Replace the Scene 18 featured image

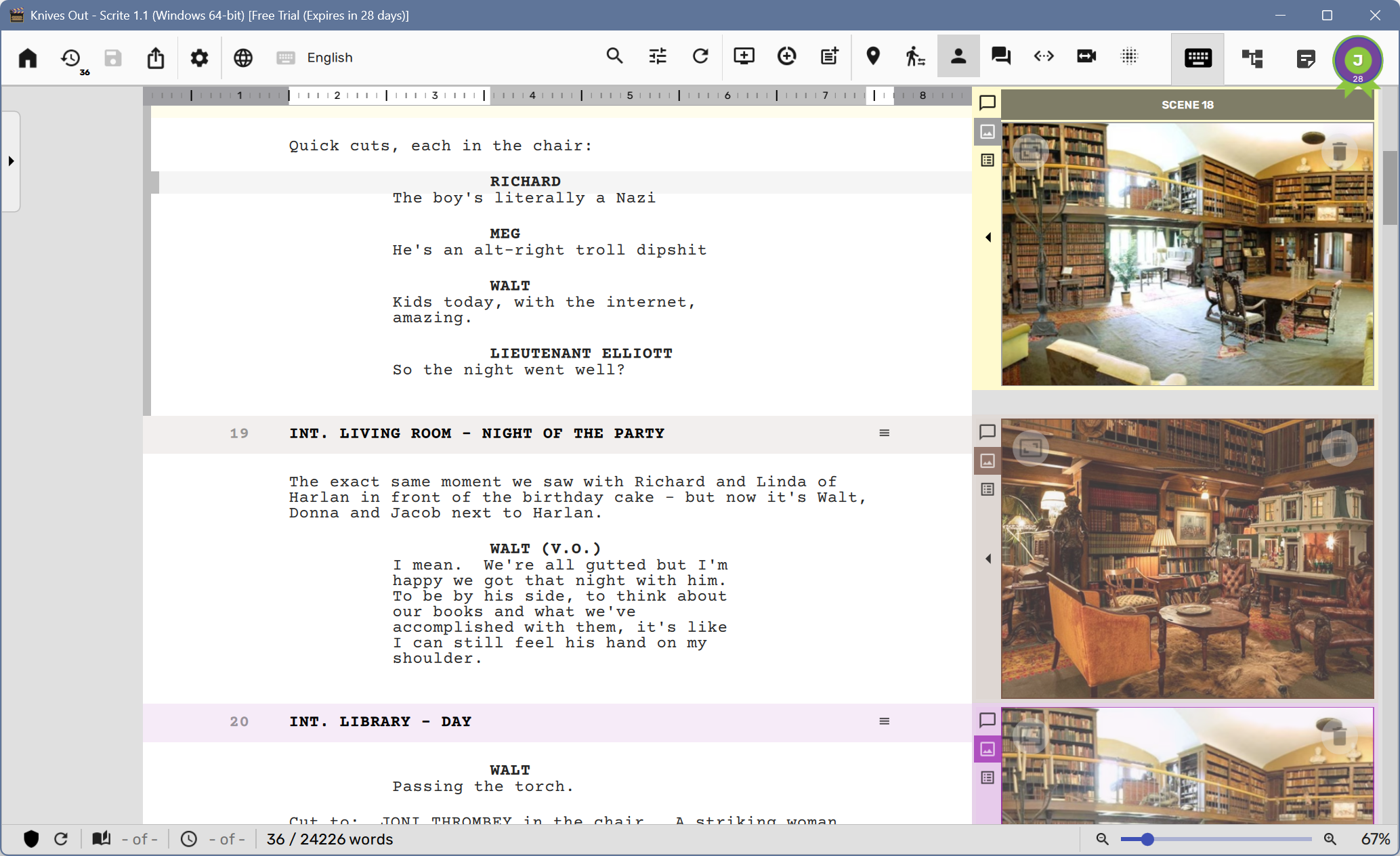[x=1031, y=151]
